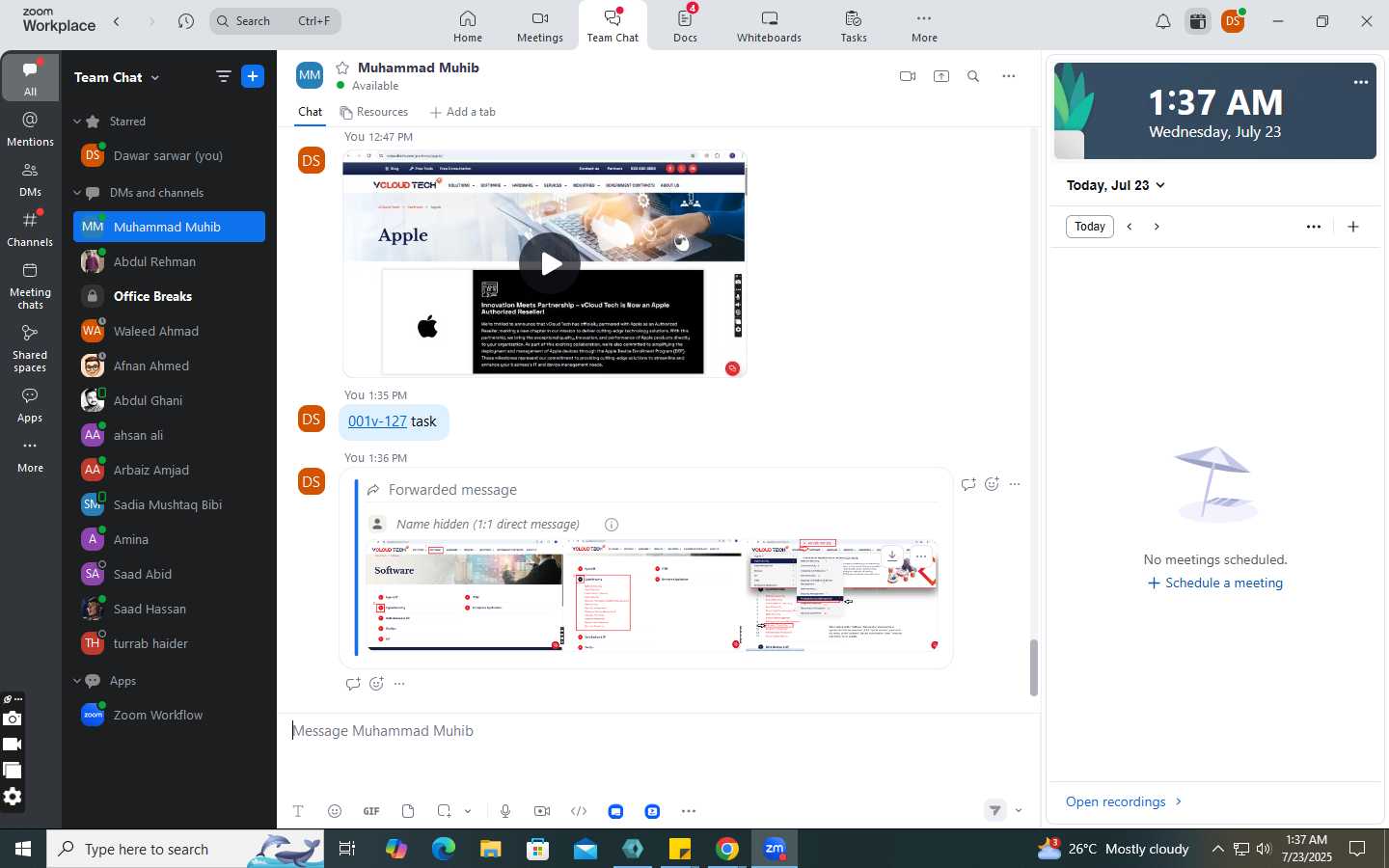The width and height of the screenshot is (1389, 868).
Task: Open send options dropdown beside send button
Action: pos(1019,811)
